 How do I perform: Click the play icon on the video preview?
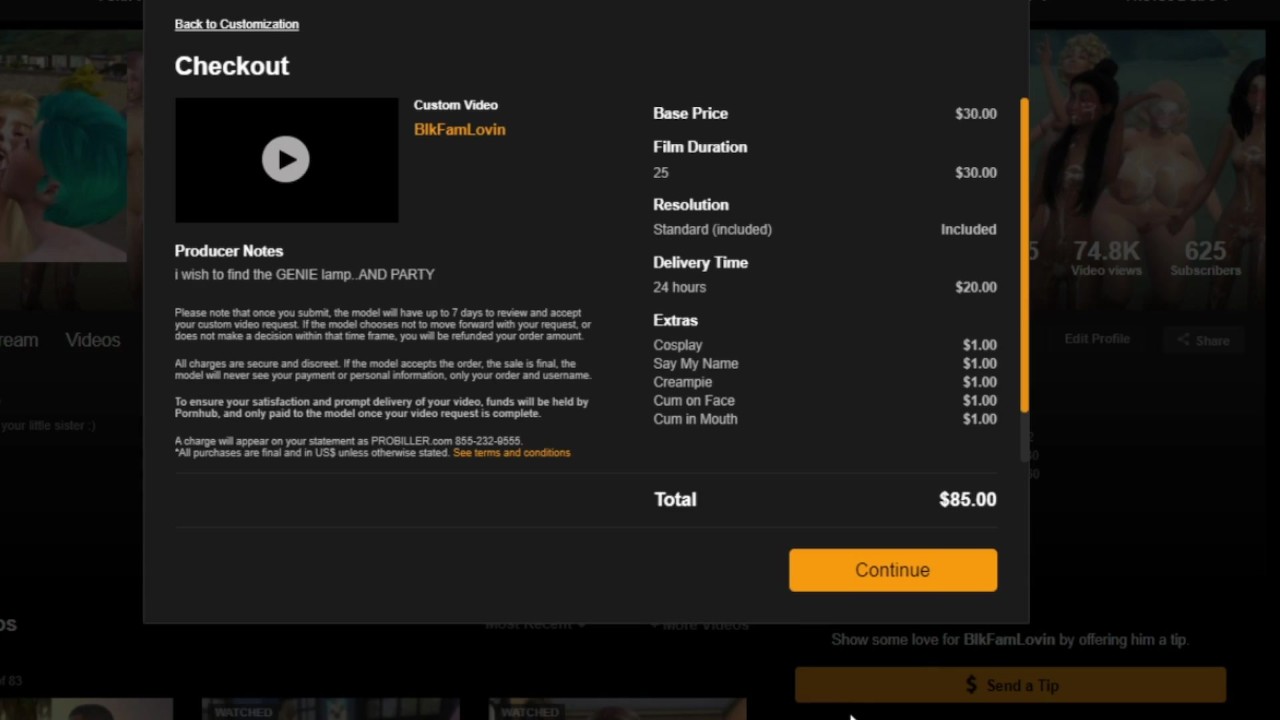(x=286, y=159)
